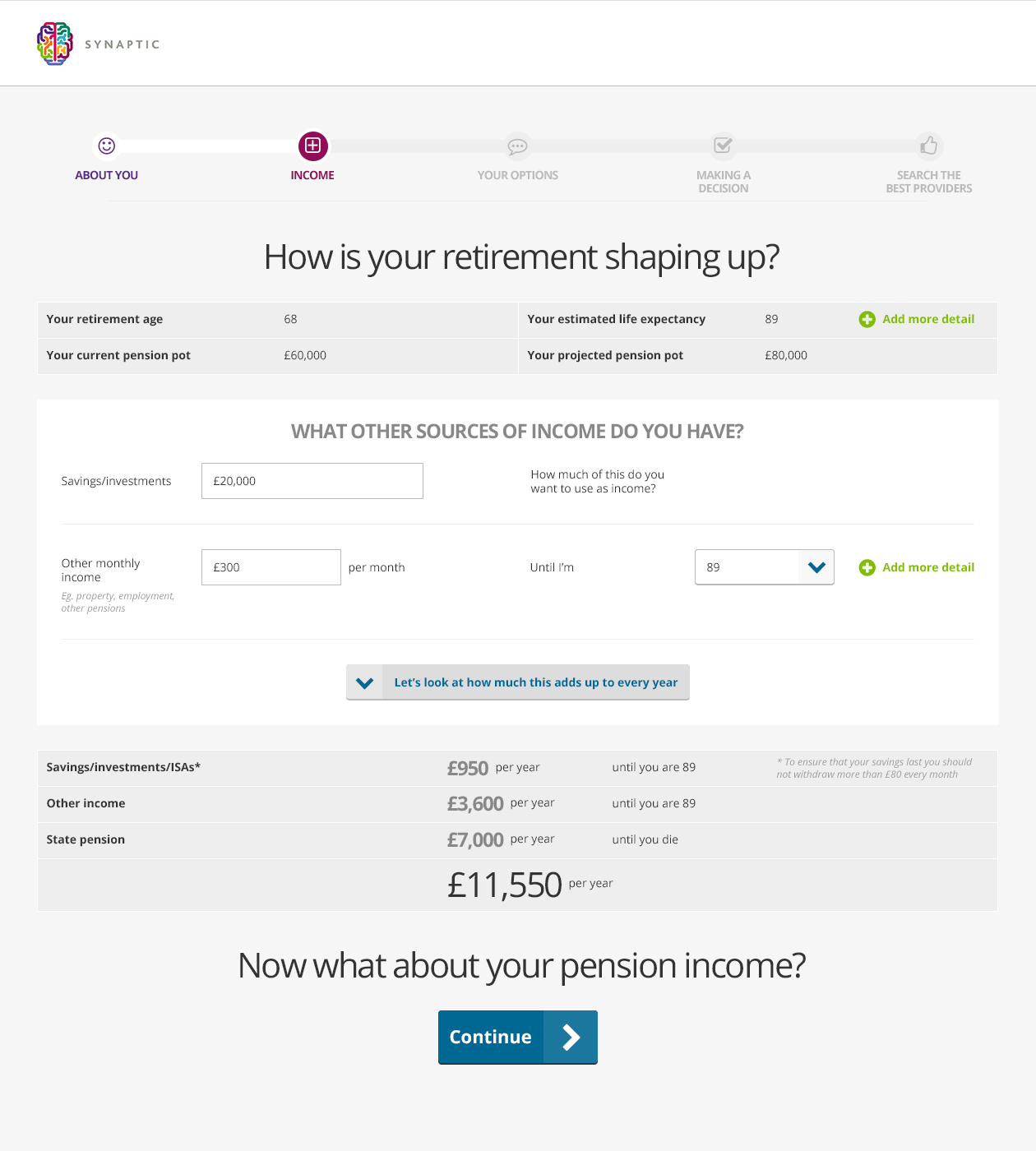Select the Income step plus icon

coord(312,146)
